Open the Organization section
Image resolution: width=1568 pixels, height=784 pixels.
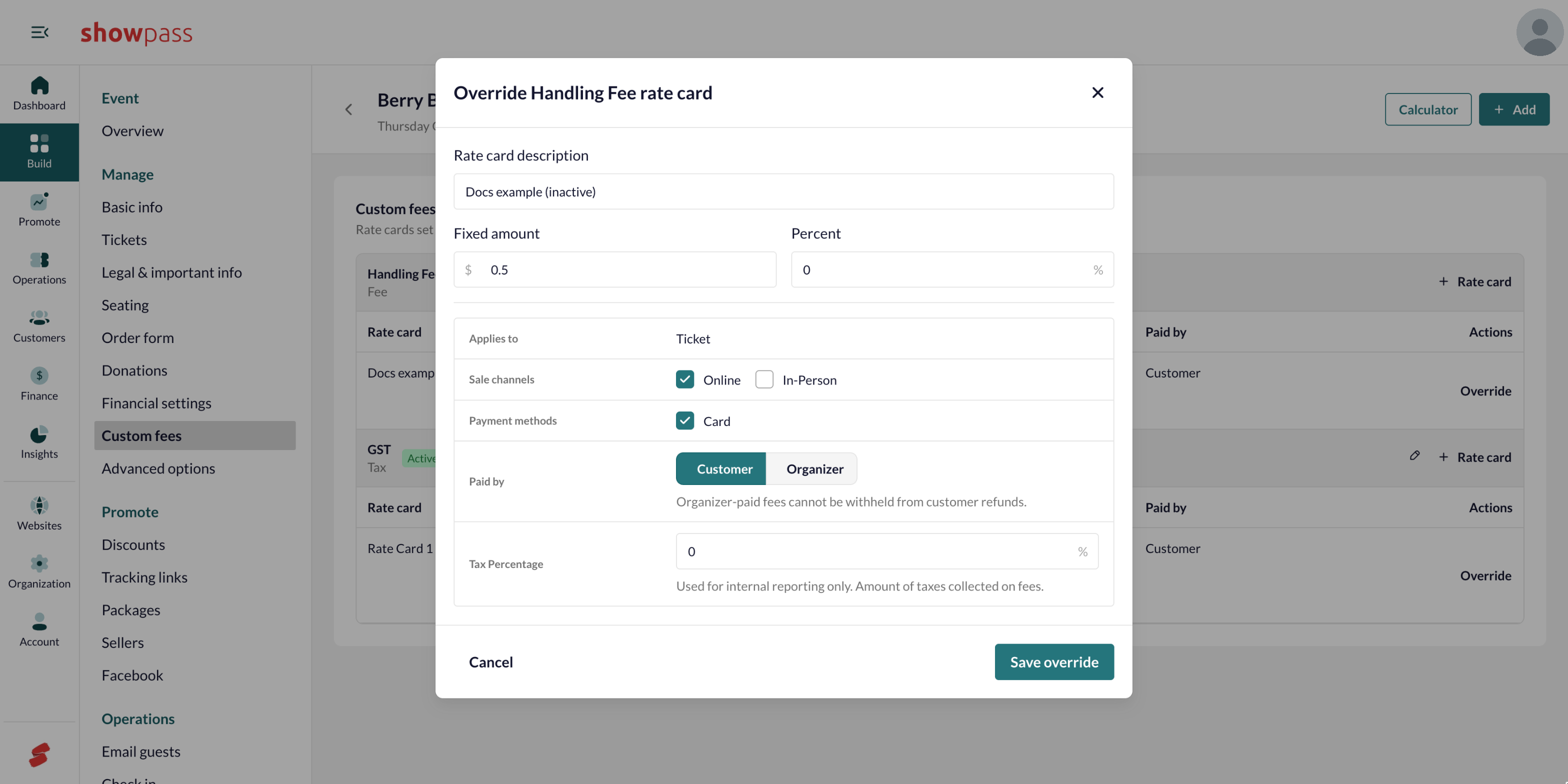coord(39,571)
